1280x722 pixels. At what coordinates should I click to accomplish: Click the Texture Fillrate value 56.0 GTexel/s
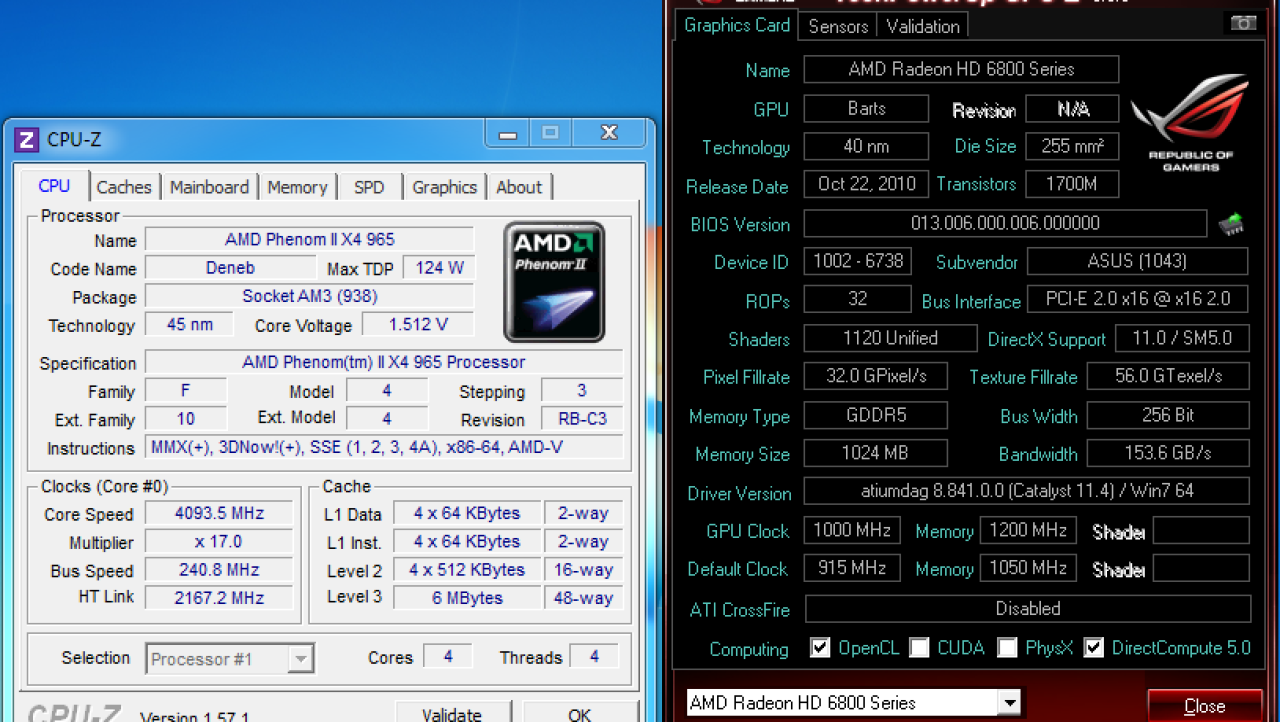pyautogui.click(x=1168, y=376)
